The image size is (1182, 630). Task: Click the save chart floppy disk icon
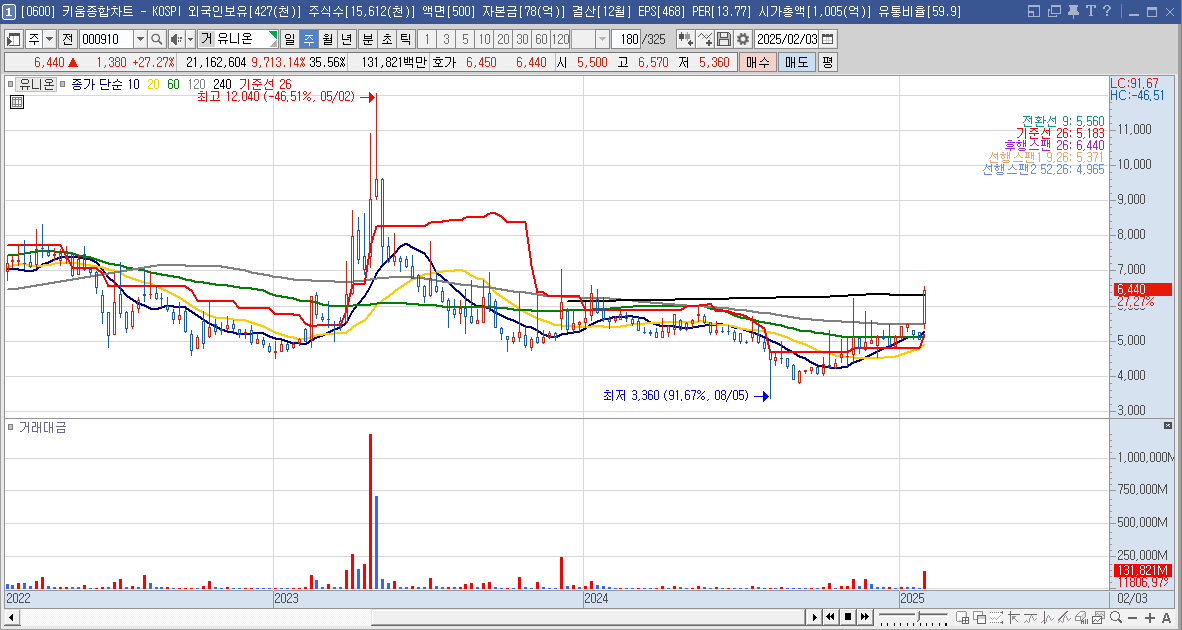pos(724,39)
